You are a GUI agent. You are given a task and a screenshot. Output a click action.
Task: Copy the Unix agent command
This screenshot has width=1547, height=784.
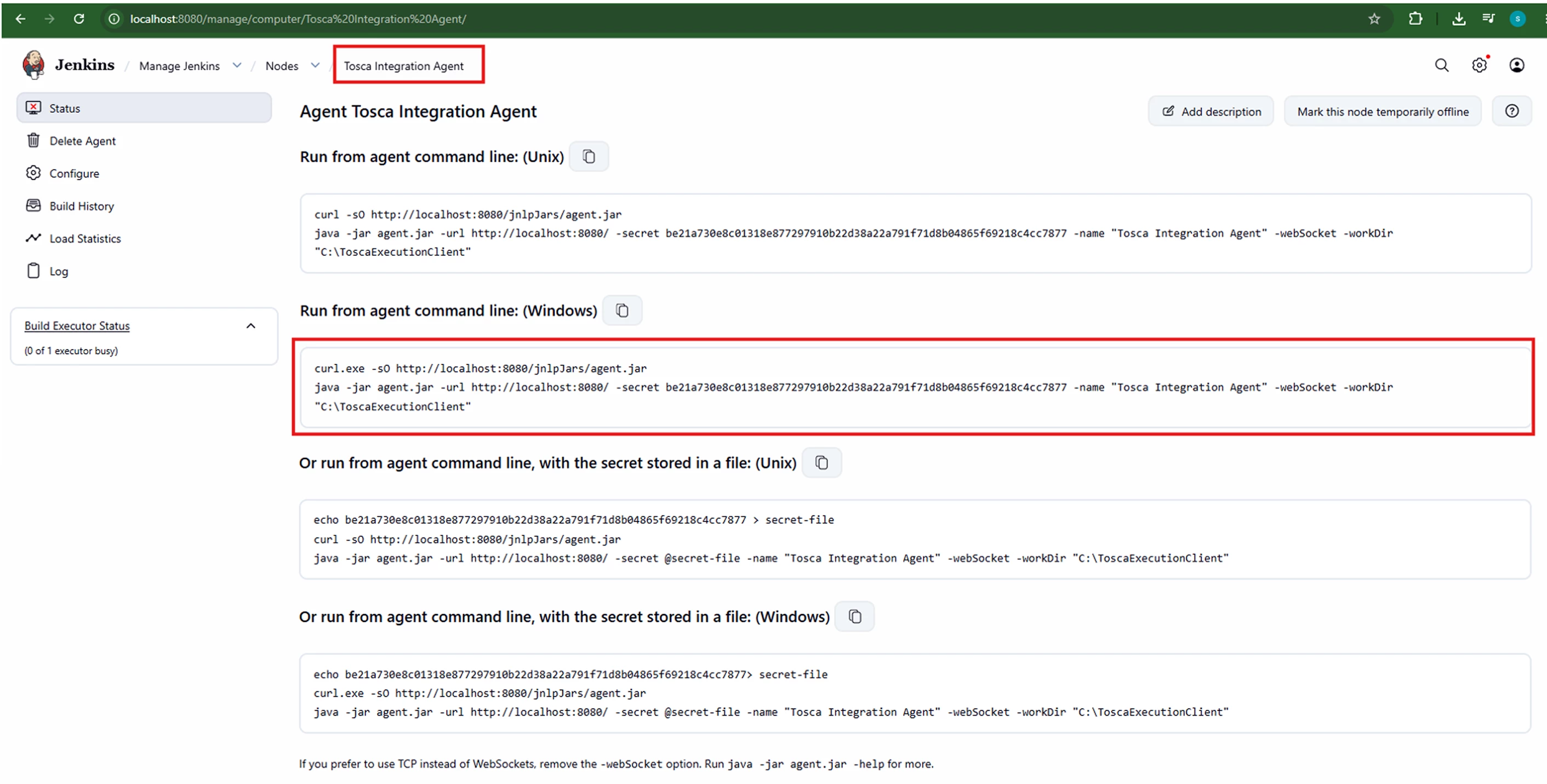click(589, 157)
